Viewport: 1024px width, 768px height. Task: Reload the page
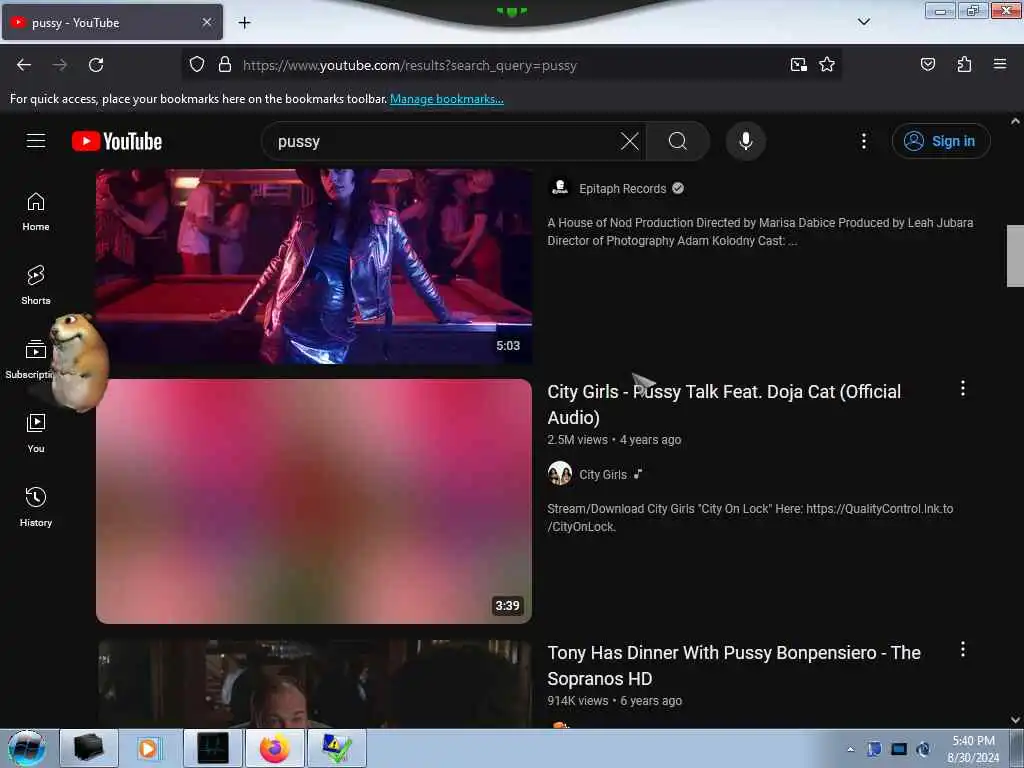click(96, 65)
